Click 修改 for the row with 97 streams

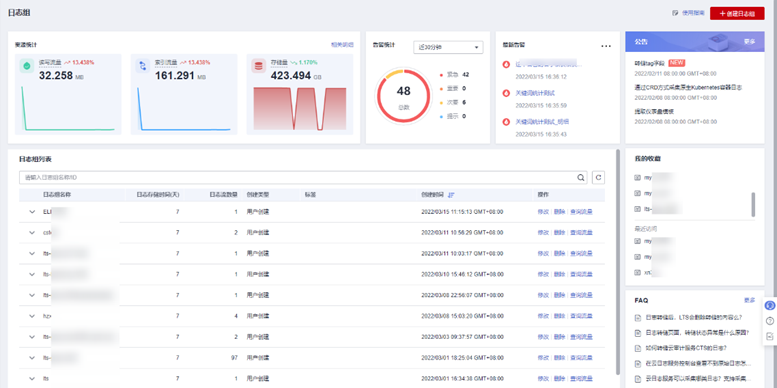tap(543, 358)
